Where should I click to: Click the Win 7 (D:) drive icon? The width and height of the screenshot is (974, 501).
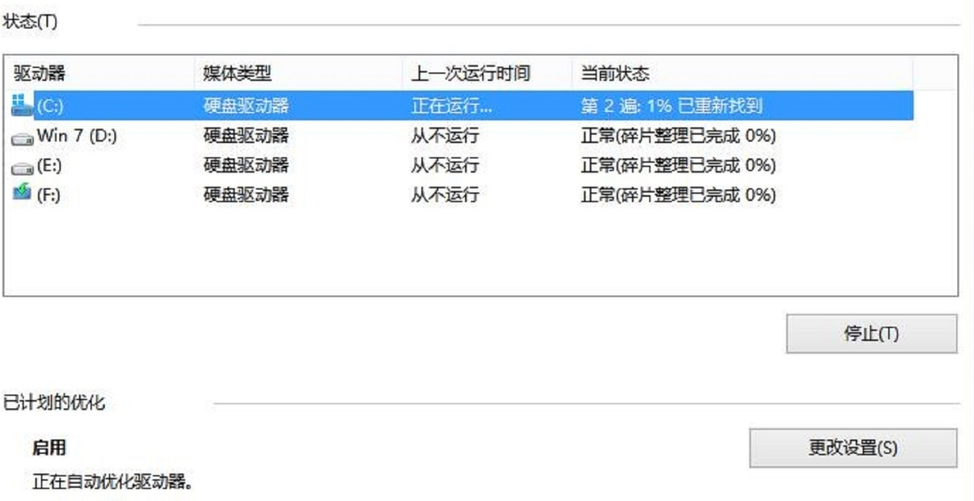coord(22,136)
